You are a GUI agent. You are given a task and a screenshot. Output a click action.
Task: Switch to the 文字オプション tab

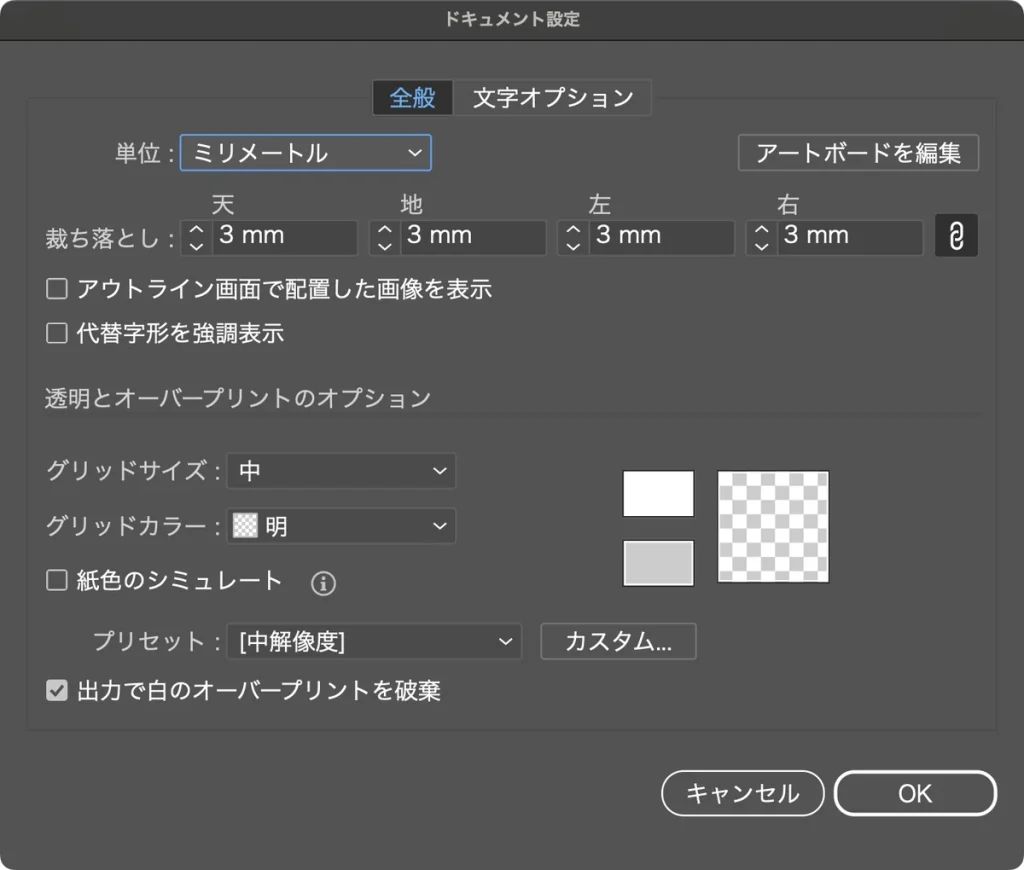[552, 98]
